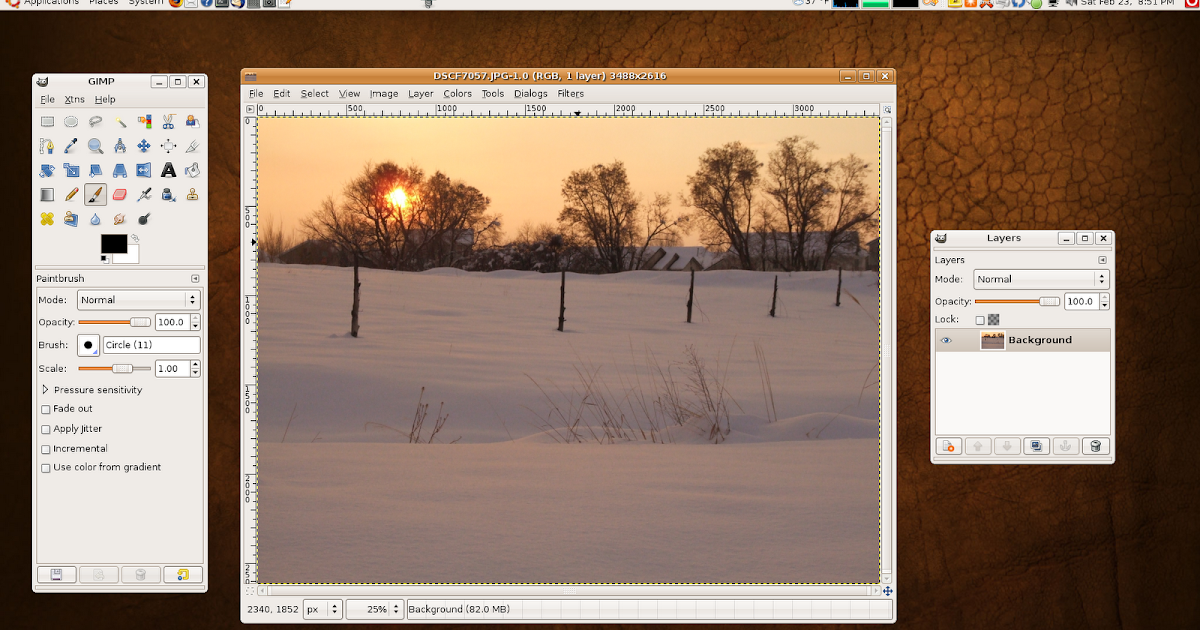Open the paintbrush Mode dropdown

point(138,299)
